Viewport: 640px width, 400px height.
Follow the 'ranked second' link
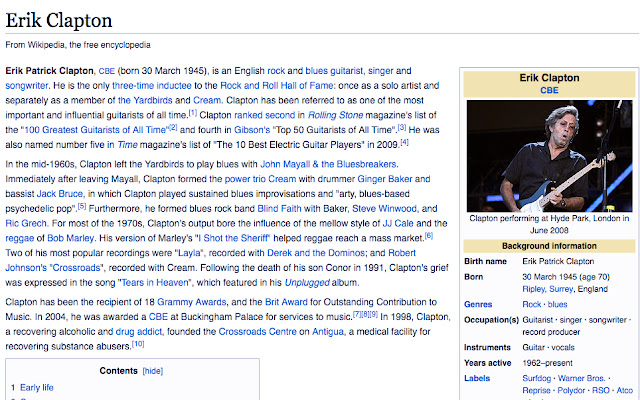[x=264, y=115]
